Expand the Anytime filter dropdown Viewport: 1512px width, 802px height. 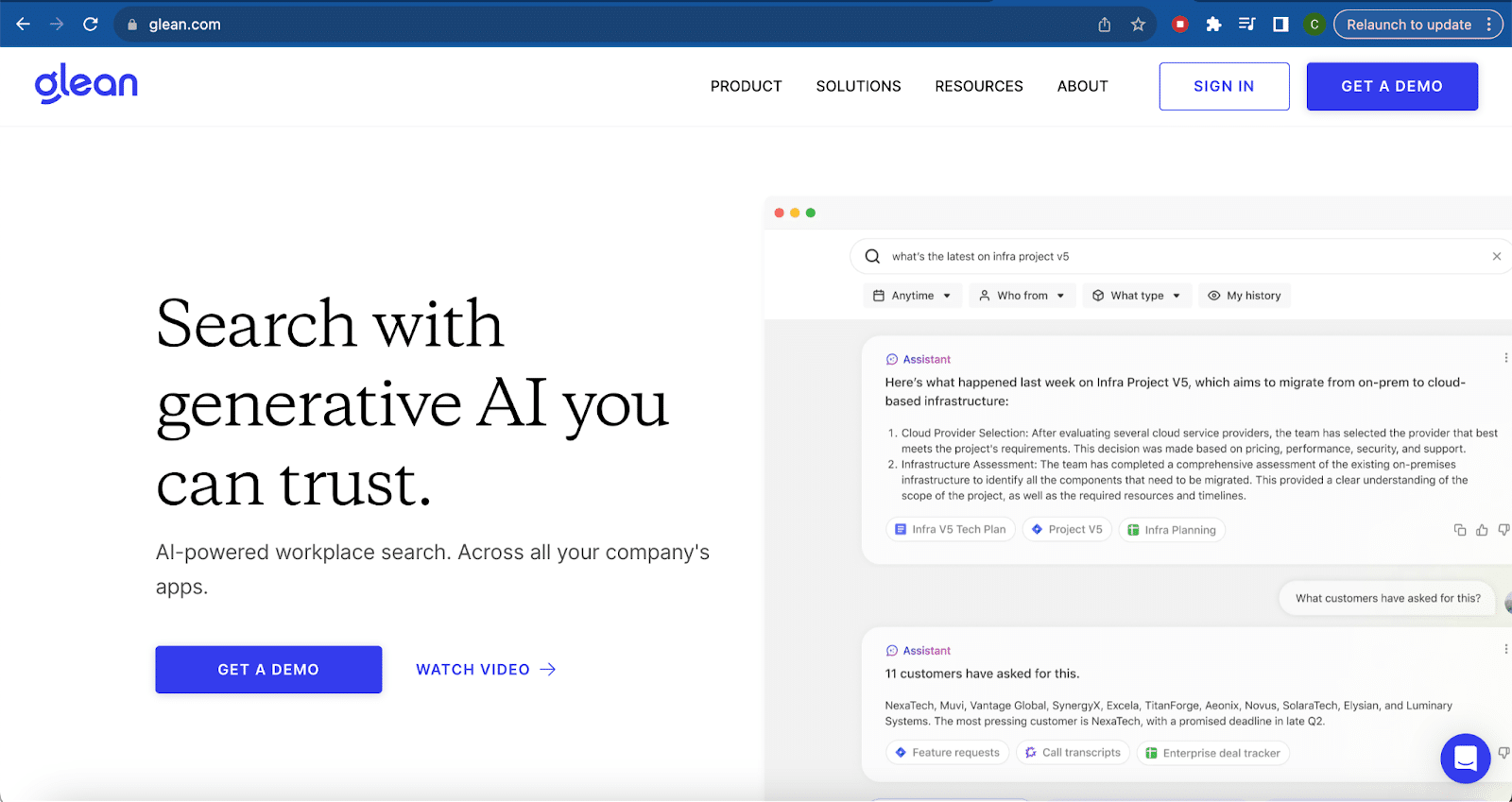912,296
